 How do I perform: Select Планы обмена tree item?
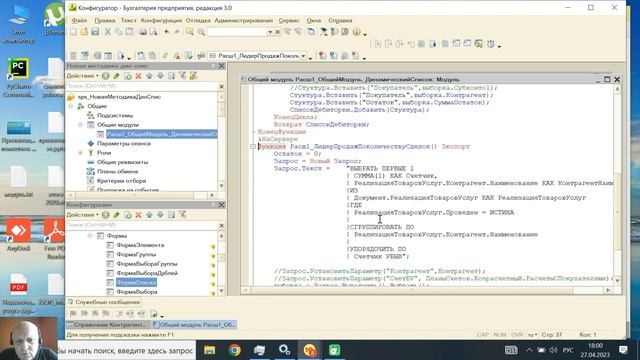point(117,171)
